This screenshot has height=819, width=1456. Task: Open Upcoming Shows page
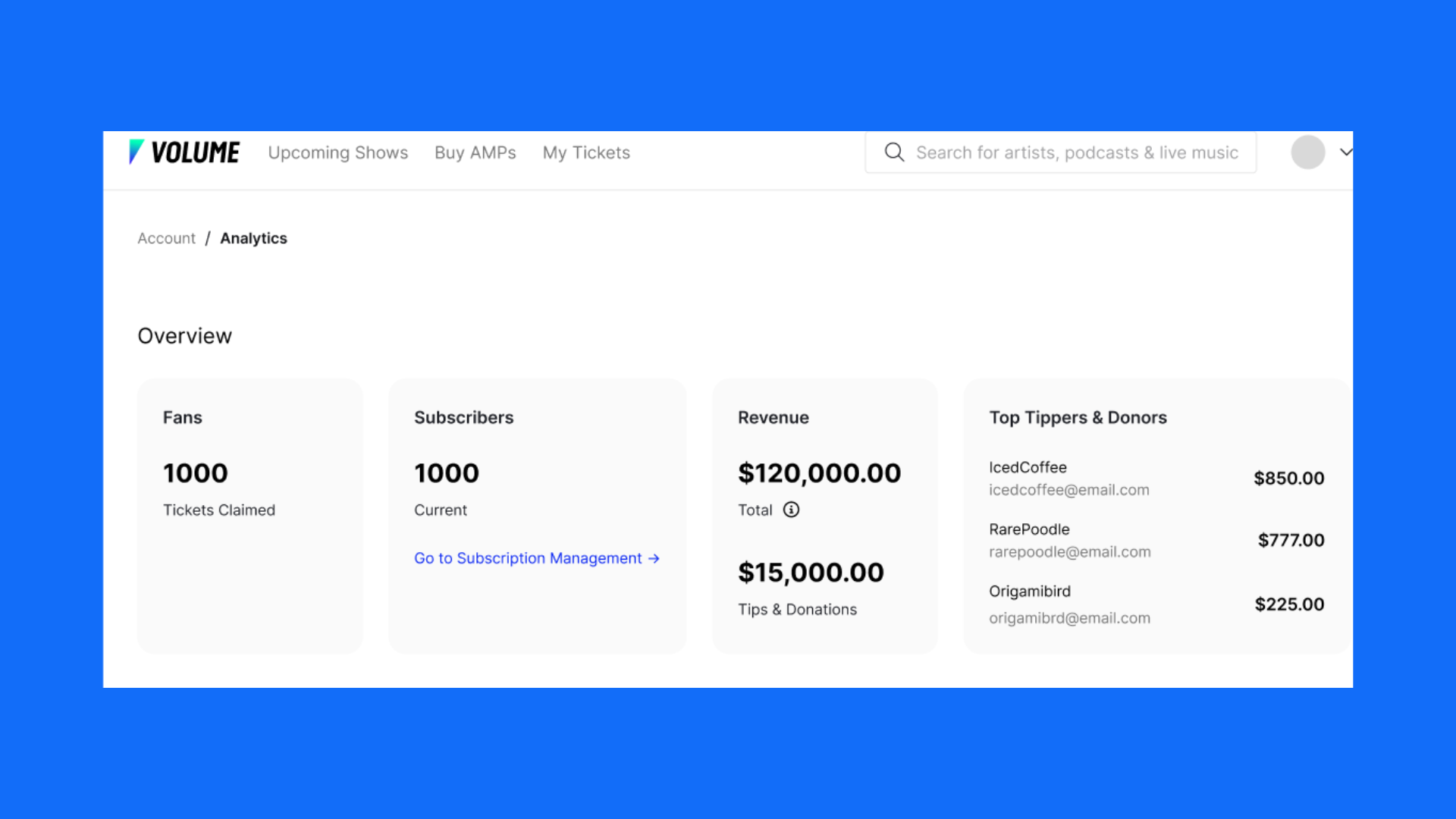coord(337,152)
